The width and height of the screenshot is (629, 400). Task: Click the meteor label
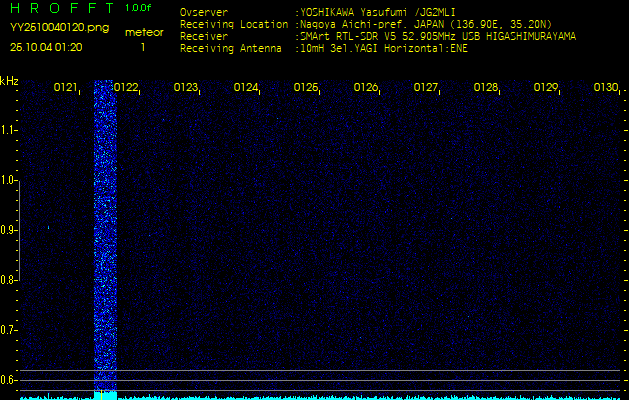tap(144, 33)
